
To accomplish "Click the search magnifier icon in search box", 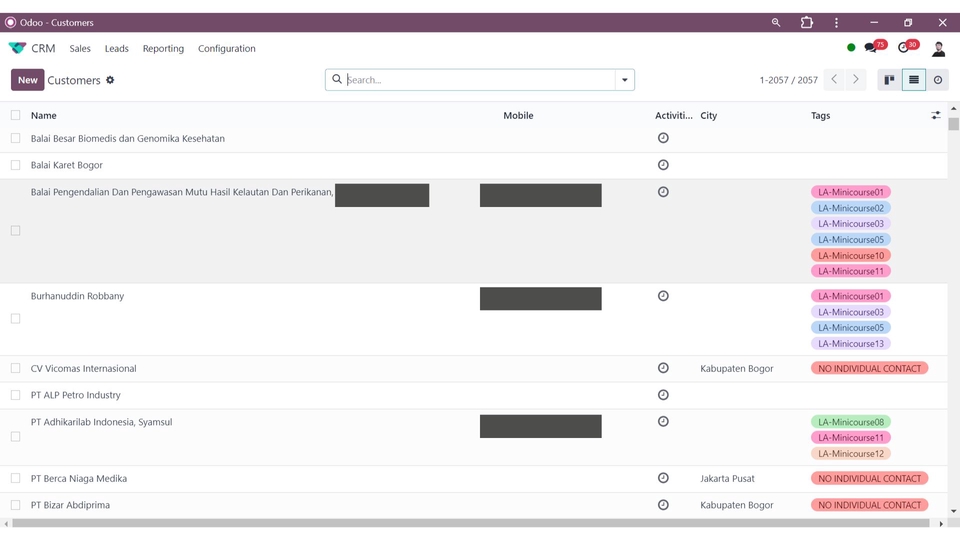I will pos(337,80).
